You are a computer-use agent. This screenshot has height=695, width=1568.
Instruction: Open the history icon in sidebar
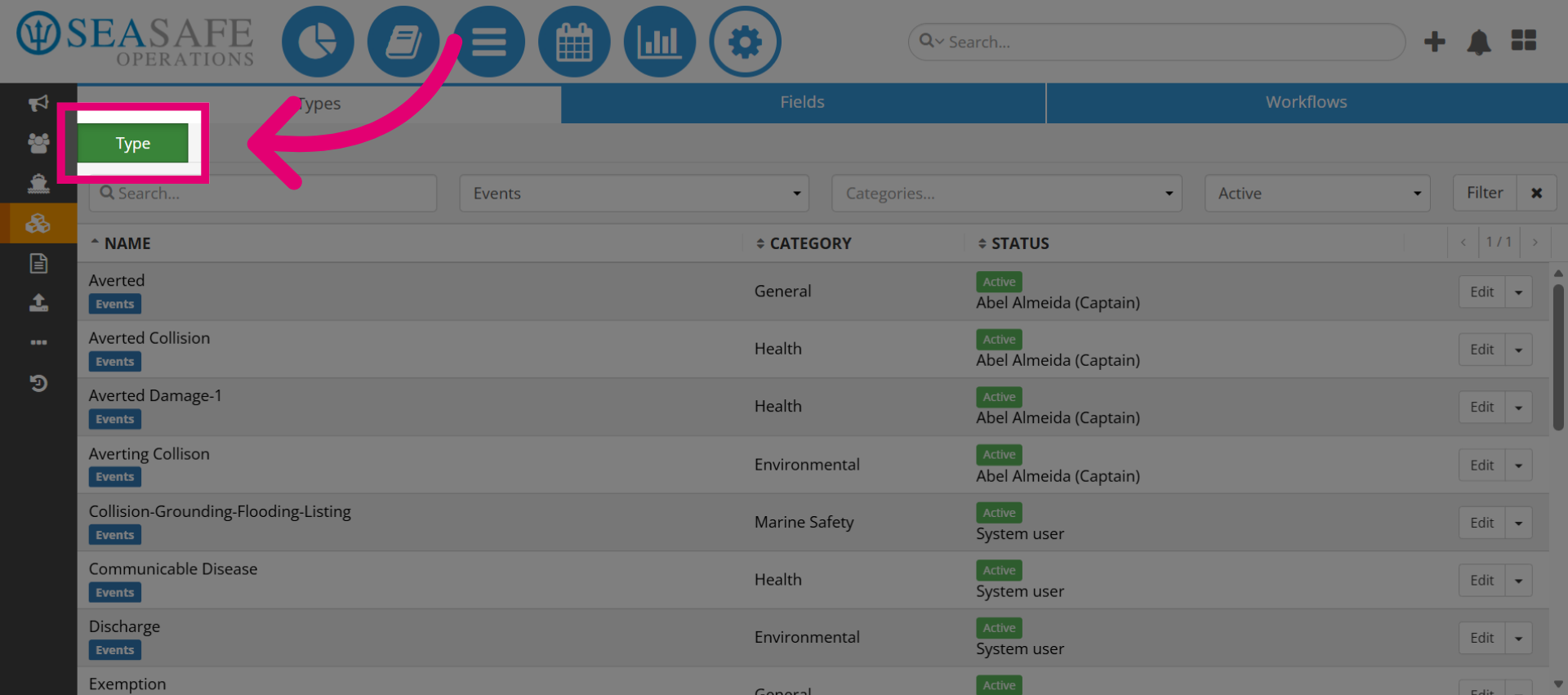[38, 383]
